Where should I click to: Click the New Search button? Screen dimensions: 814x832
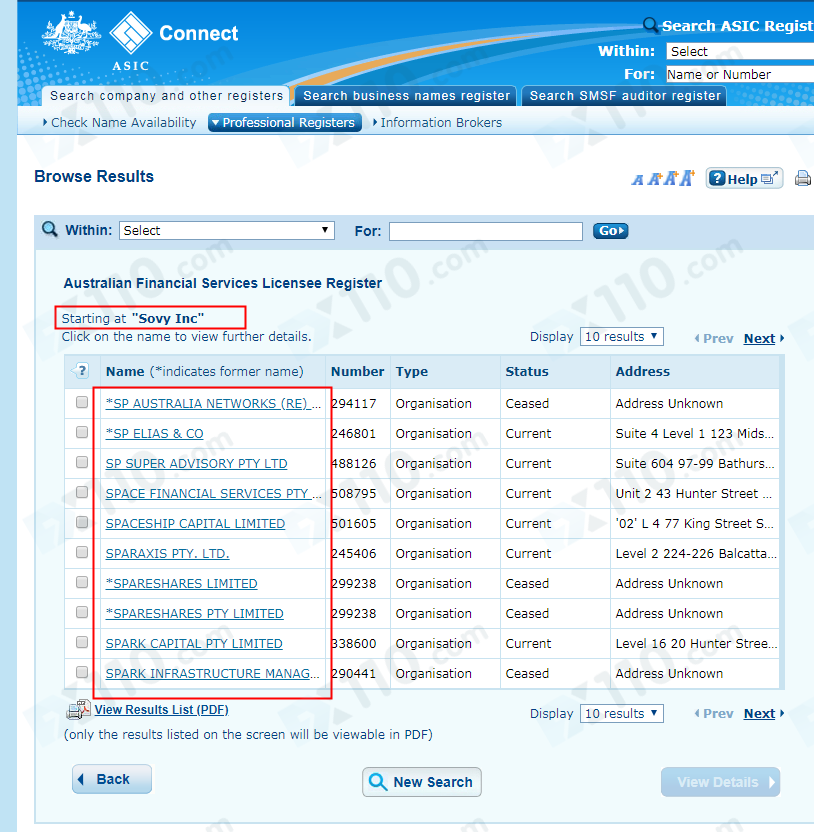(422, 782)
